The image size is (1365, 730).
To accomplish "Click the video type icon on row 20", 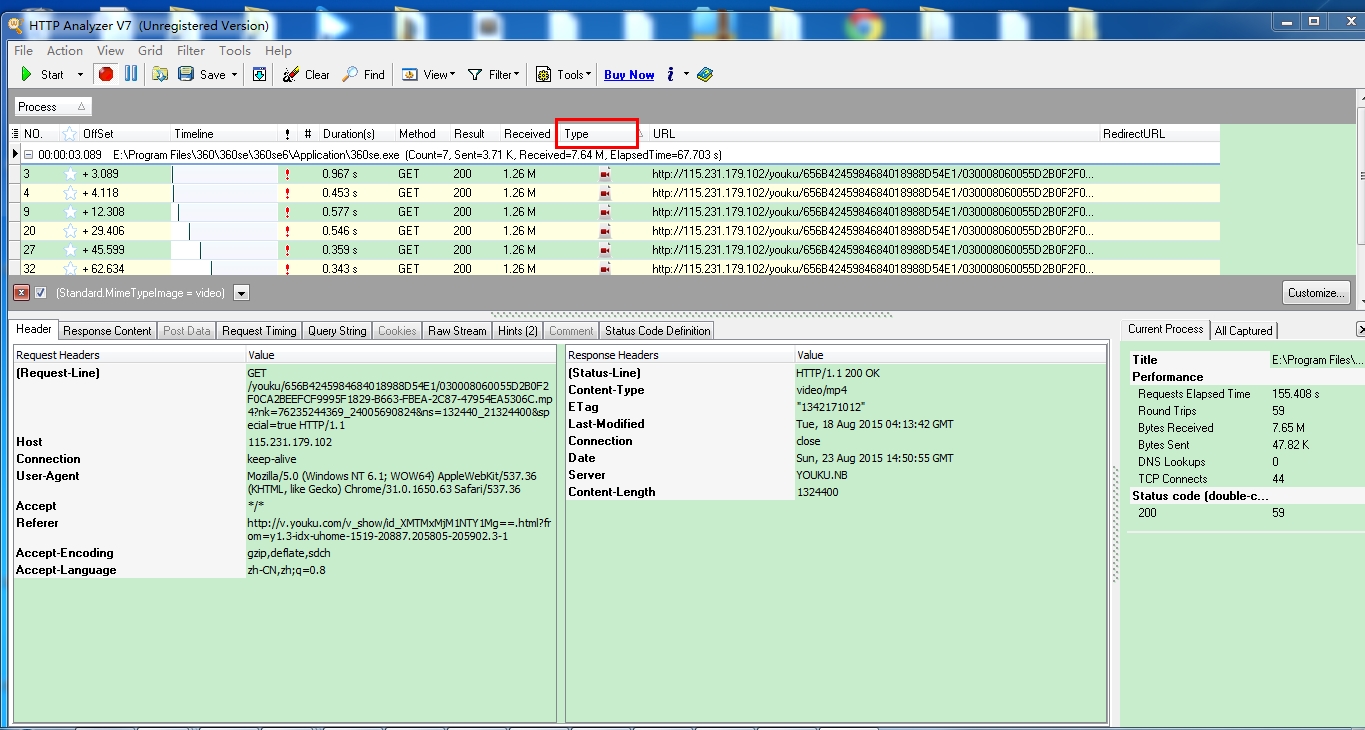I will tap(605, 231).
